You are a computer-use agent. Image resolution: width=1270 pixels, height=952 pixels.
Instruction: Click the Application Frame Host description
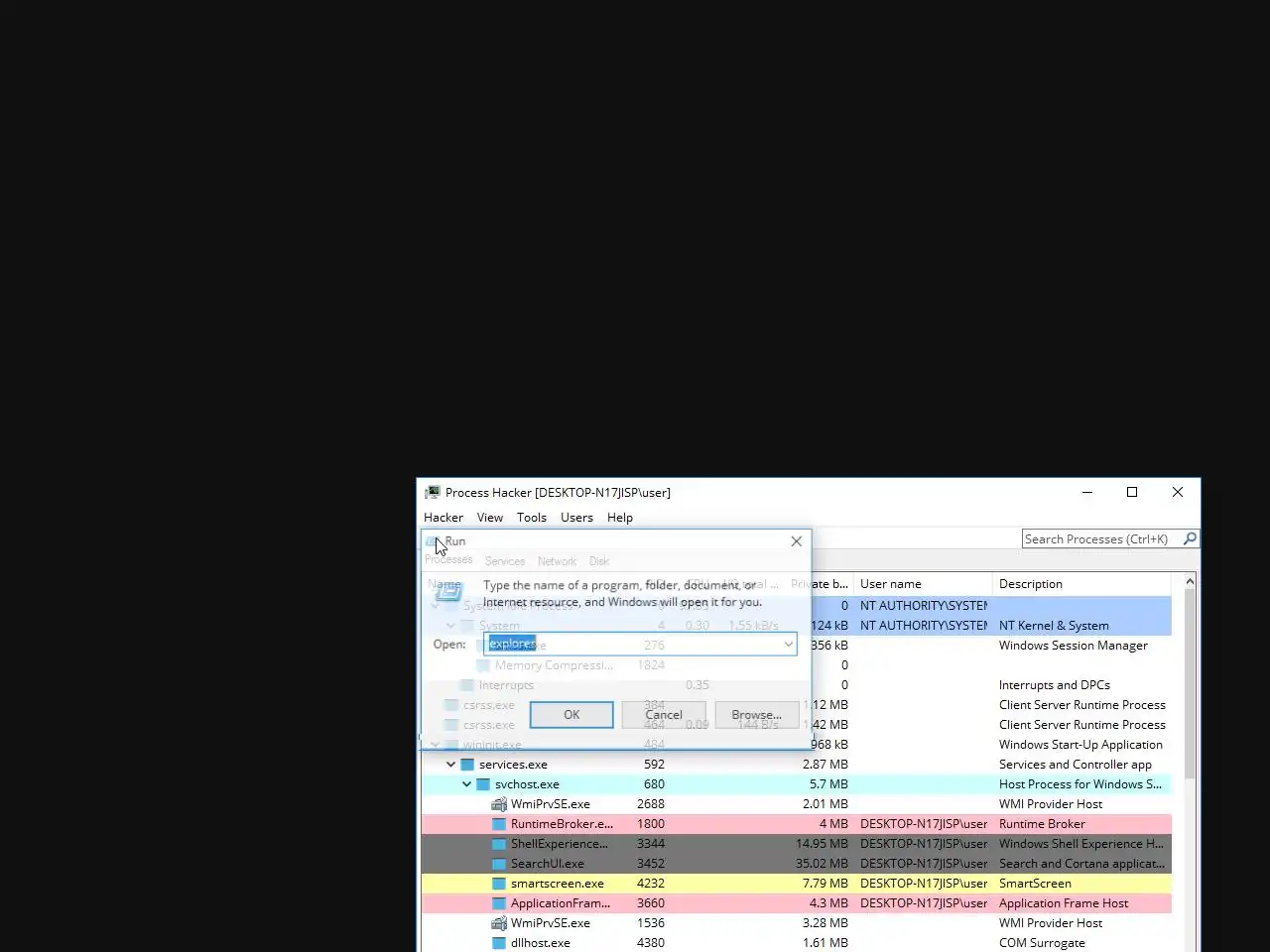click(1064, 903)
